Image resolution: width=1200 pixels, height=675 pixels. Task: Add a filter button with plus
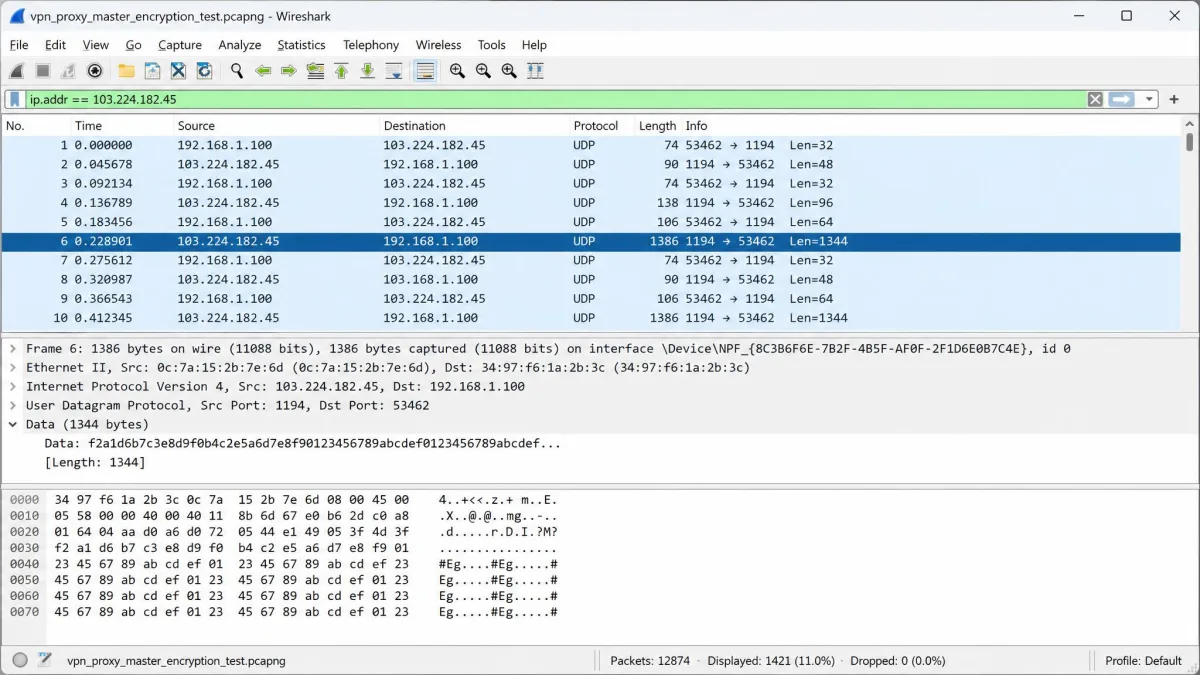coord(1174,99)
